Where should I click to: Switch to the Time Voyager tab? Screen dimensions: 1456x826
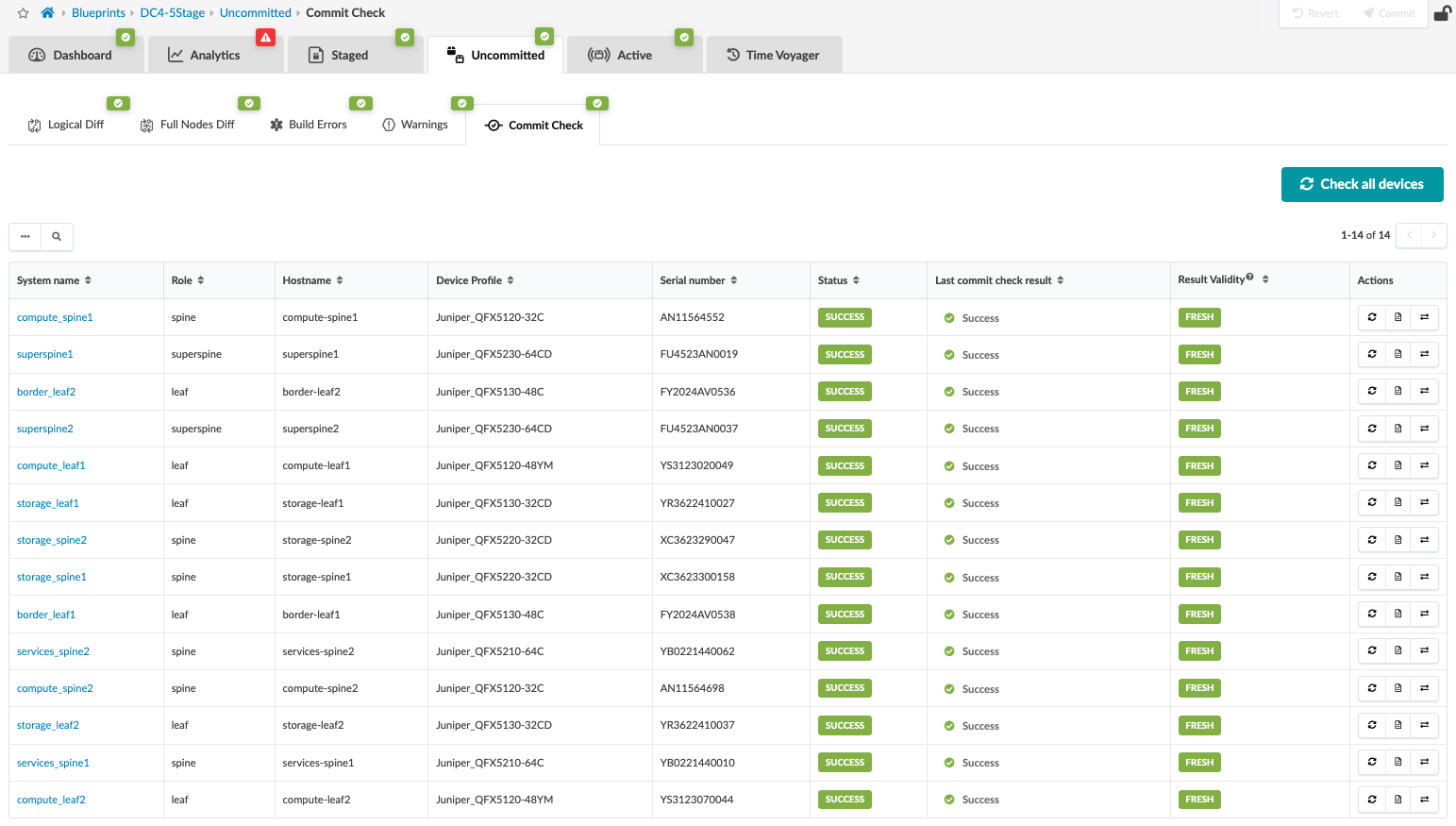tap(773, 56)
